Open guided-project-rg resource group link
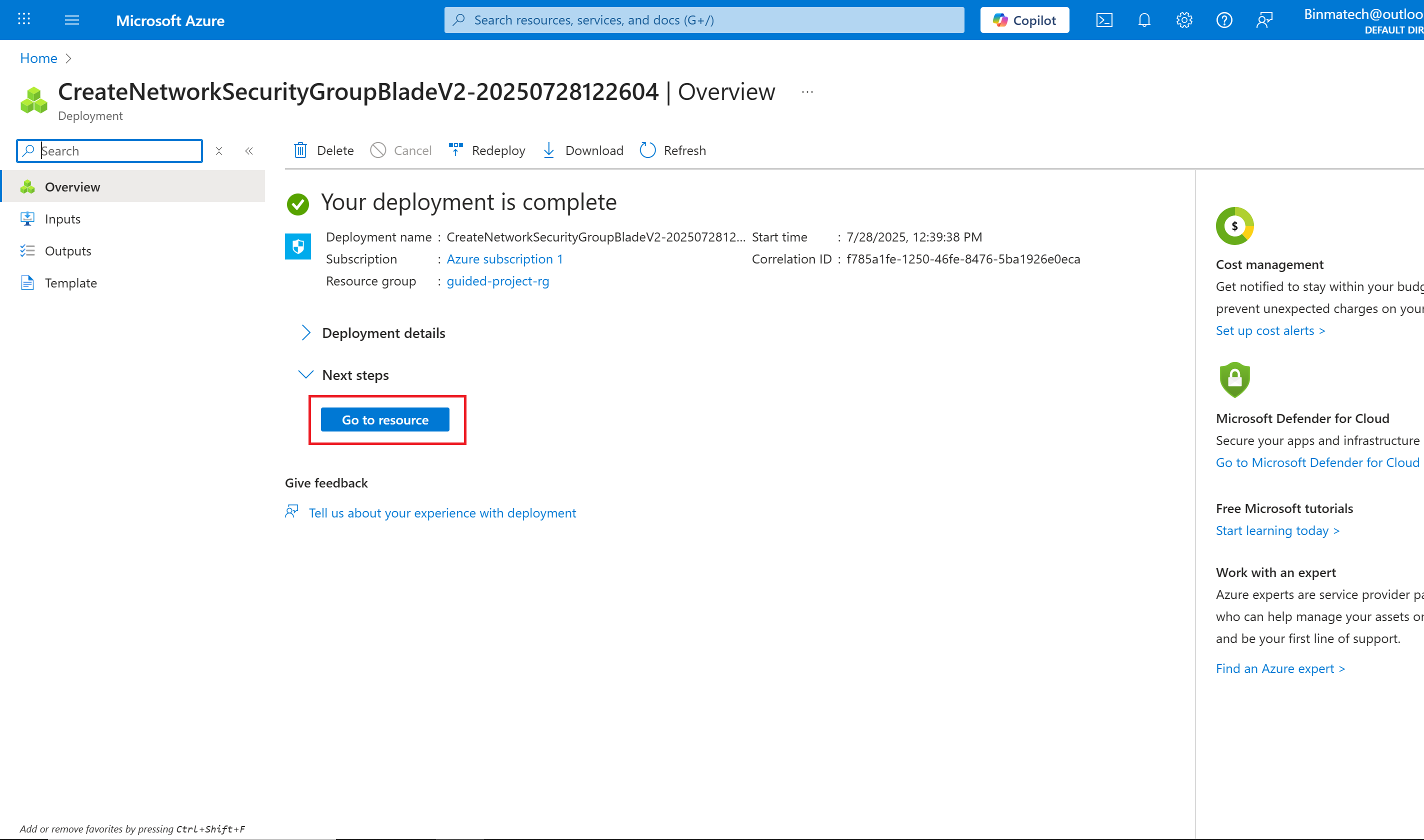Image resolution: width=1424 pixels, height=840 pixels. (497, 281)
